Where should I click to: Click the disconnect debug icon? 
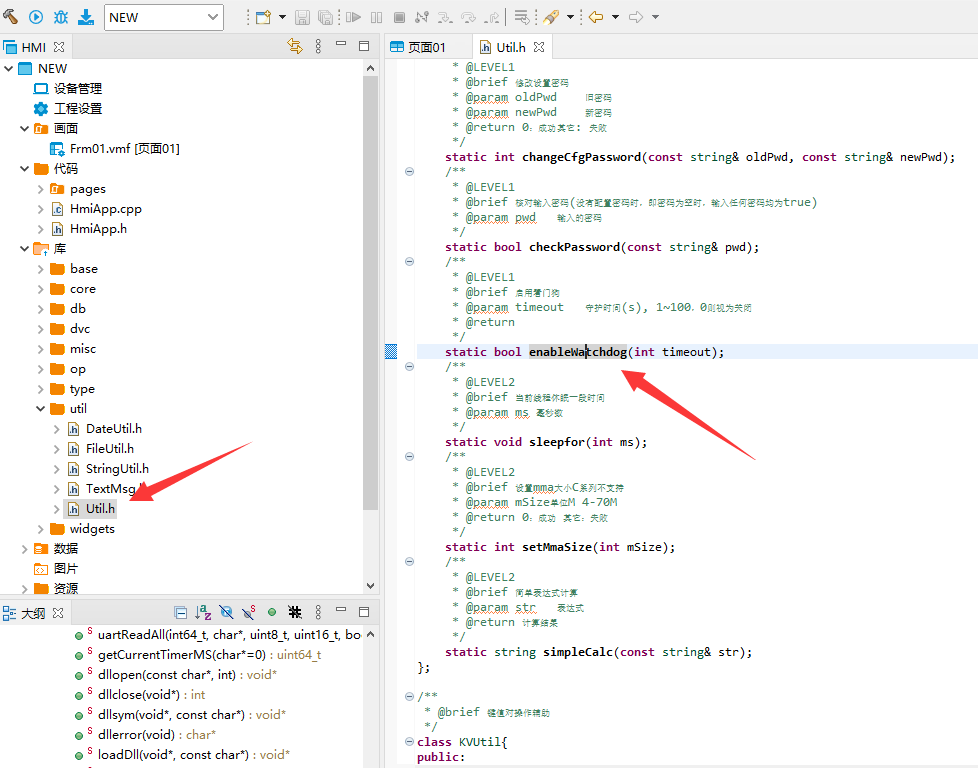pyautogui.click(x=422, y=17)
